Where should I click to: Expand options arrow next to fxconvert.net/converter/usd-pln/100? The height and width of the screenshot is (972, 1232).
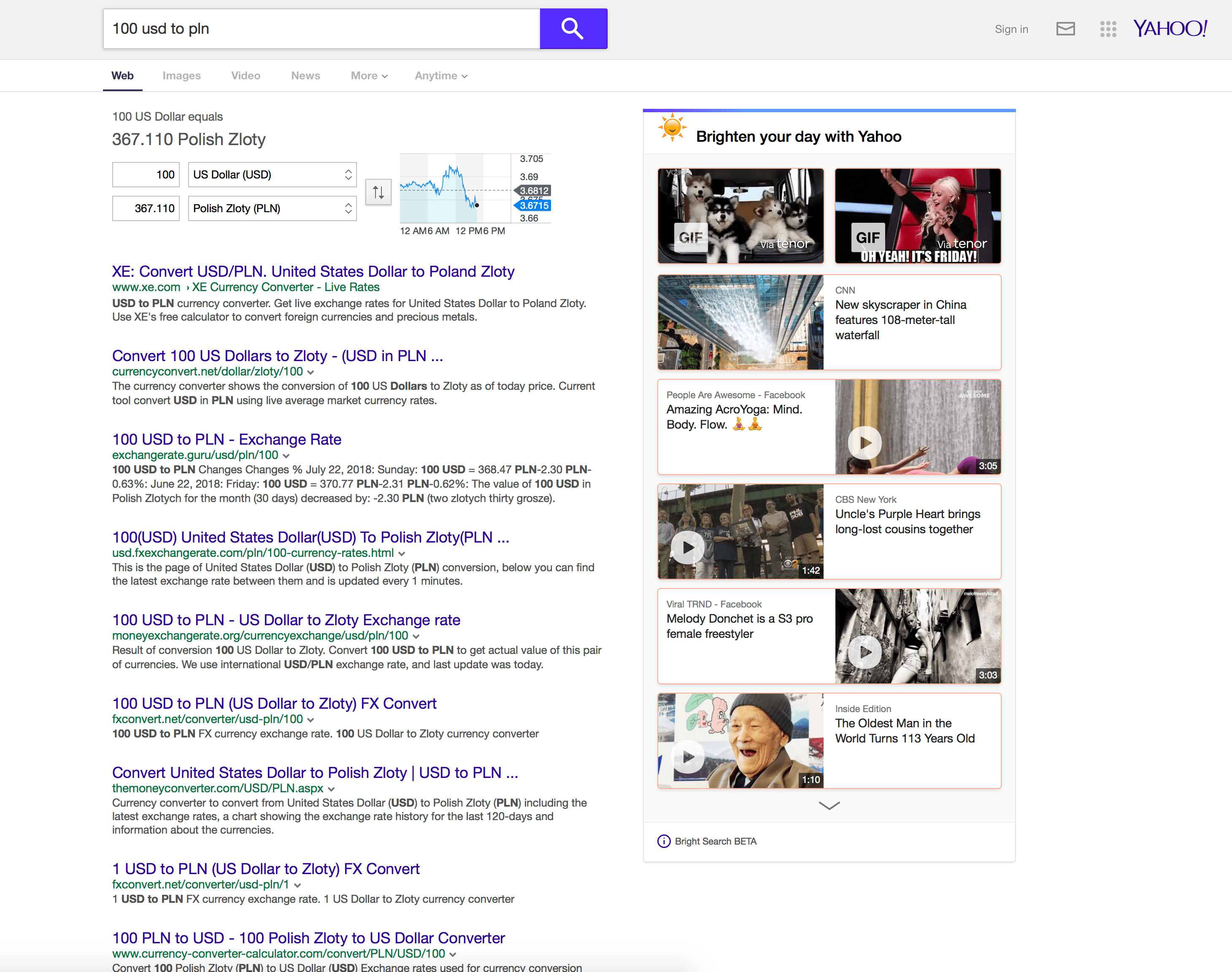311,720
